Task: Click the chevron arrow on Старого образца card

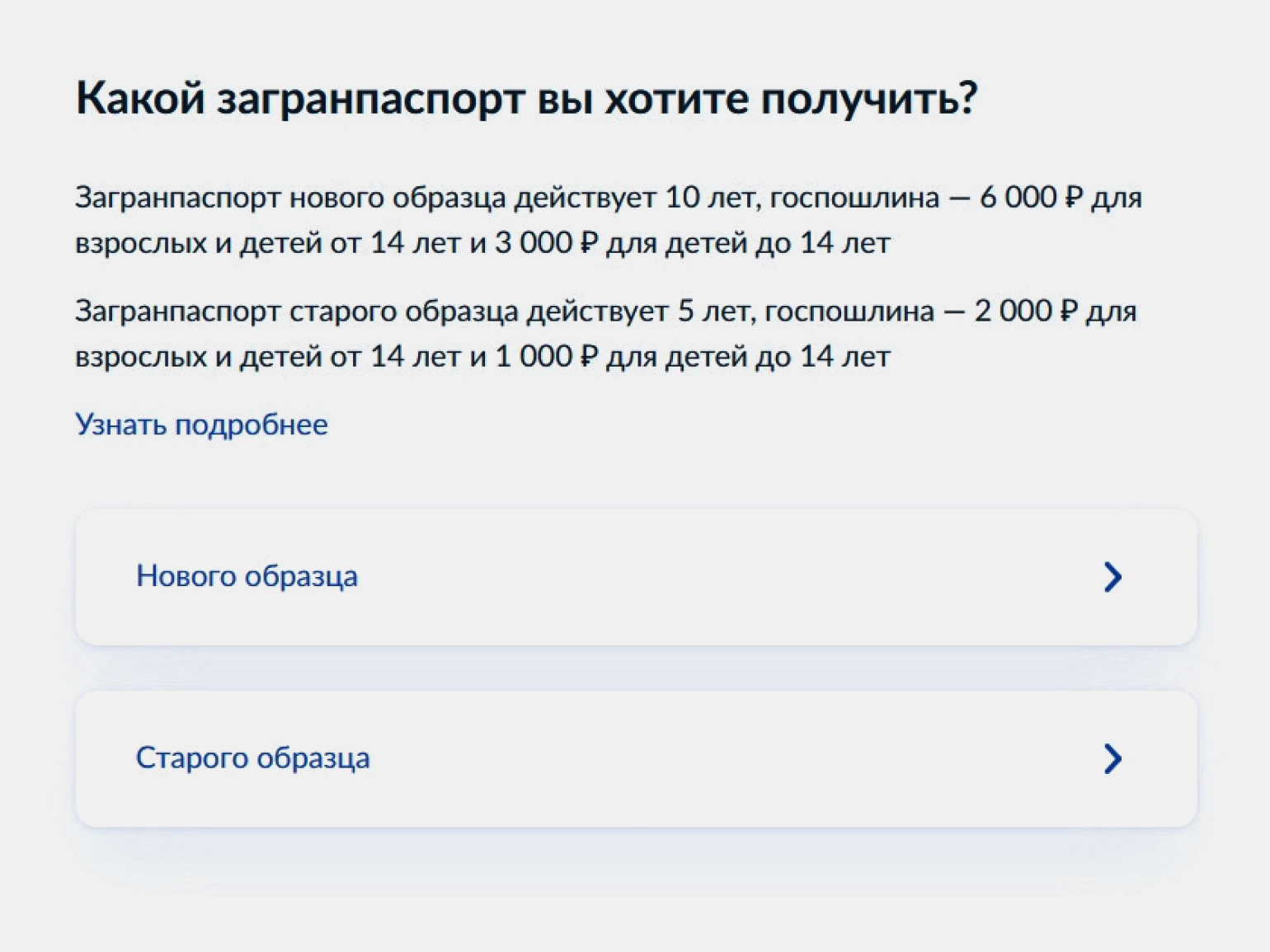Action: click(1112, 758)
